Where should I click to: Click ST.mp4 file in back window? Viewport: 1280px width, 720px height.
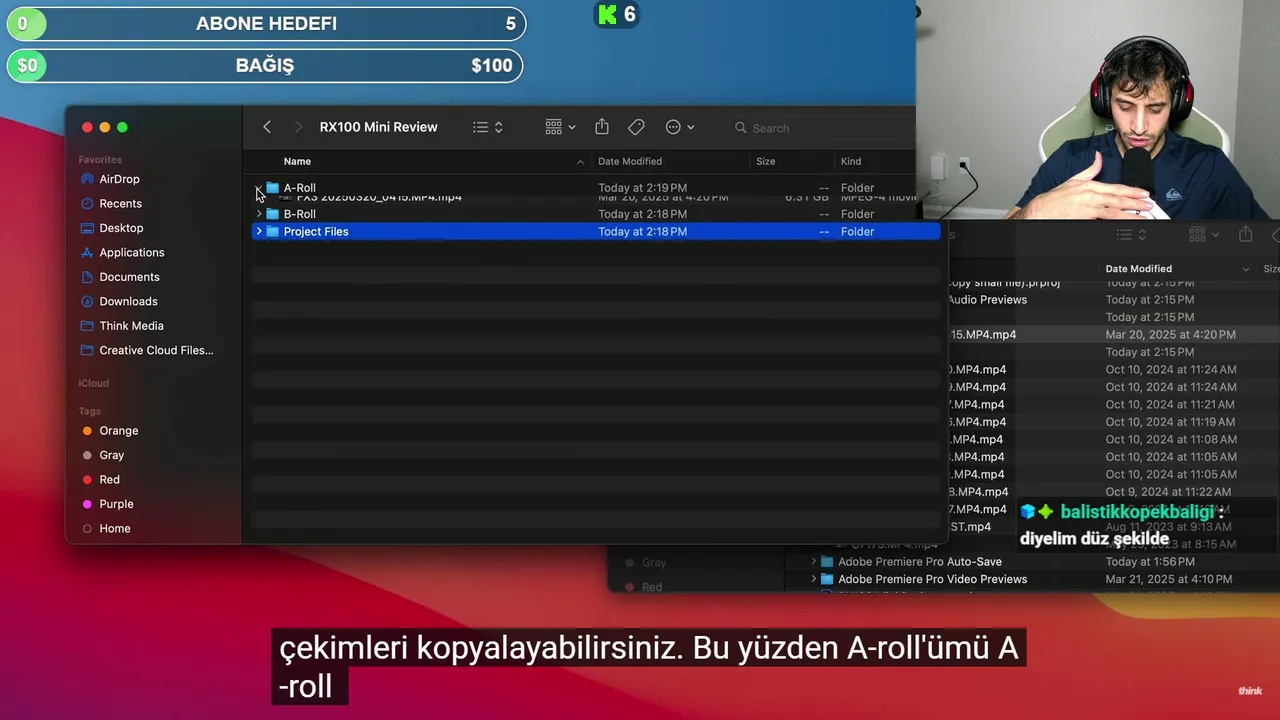pyautogui.click(x=970, y=527)
